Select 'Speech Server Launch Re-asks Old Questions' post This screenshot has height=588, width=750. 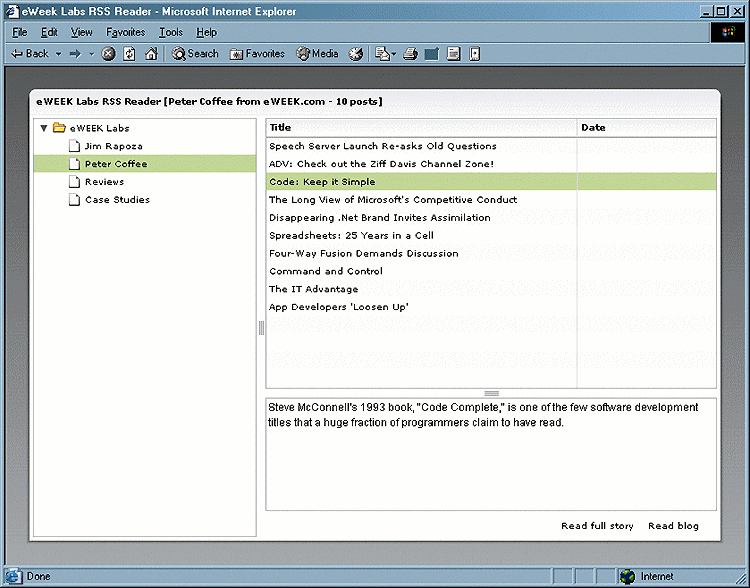coord(491,146)
